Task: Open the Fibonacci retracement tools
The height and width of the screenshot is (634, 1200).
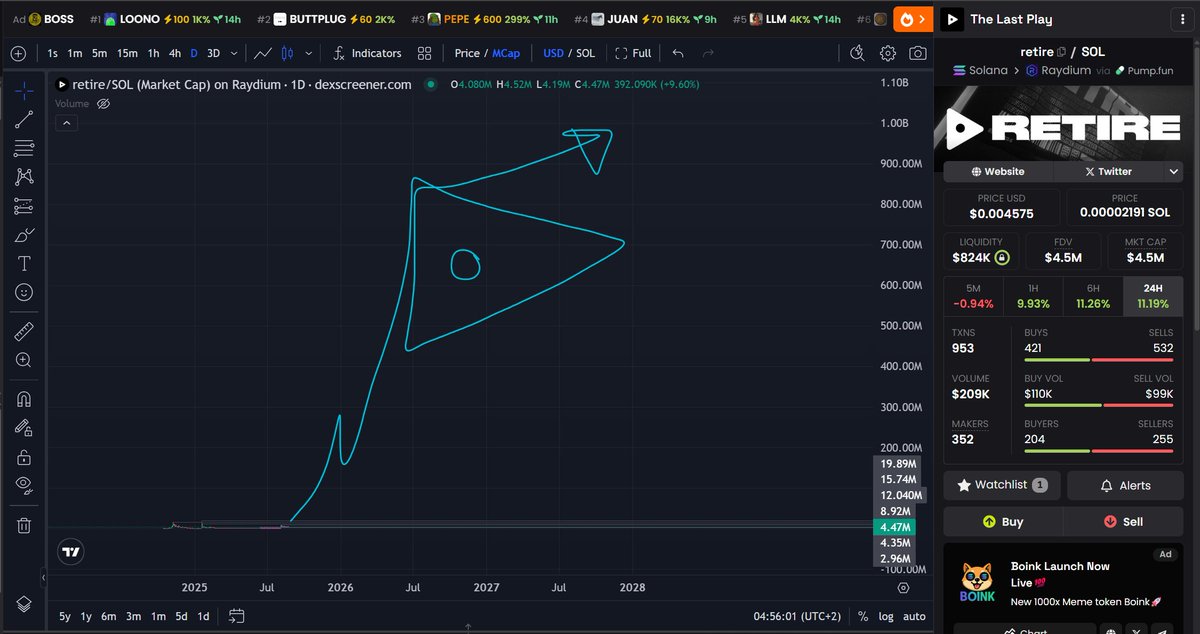Action: point(24,148)
